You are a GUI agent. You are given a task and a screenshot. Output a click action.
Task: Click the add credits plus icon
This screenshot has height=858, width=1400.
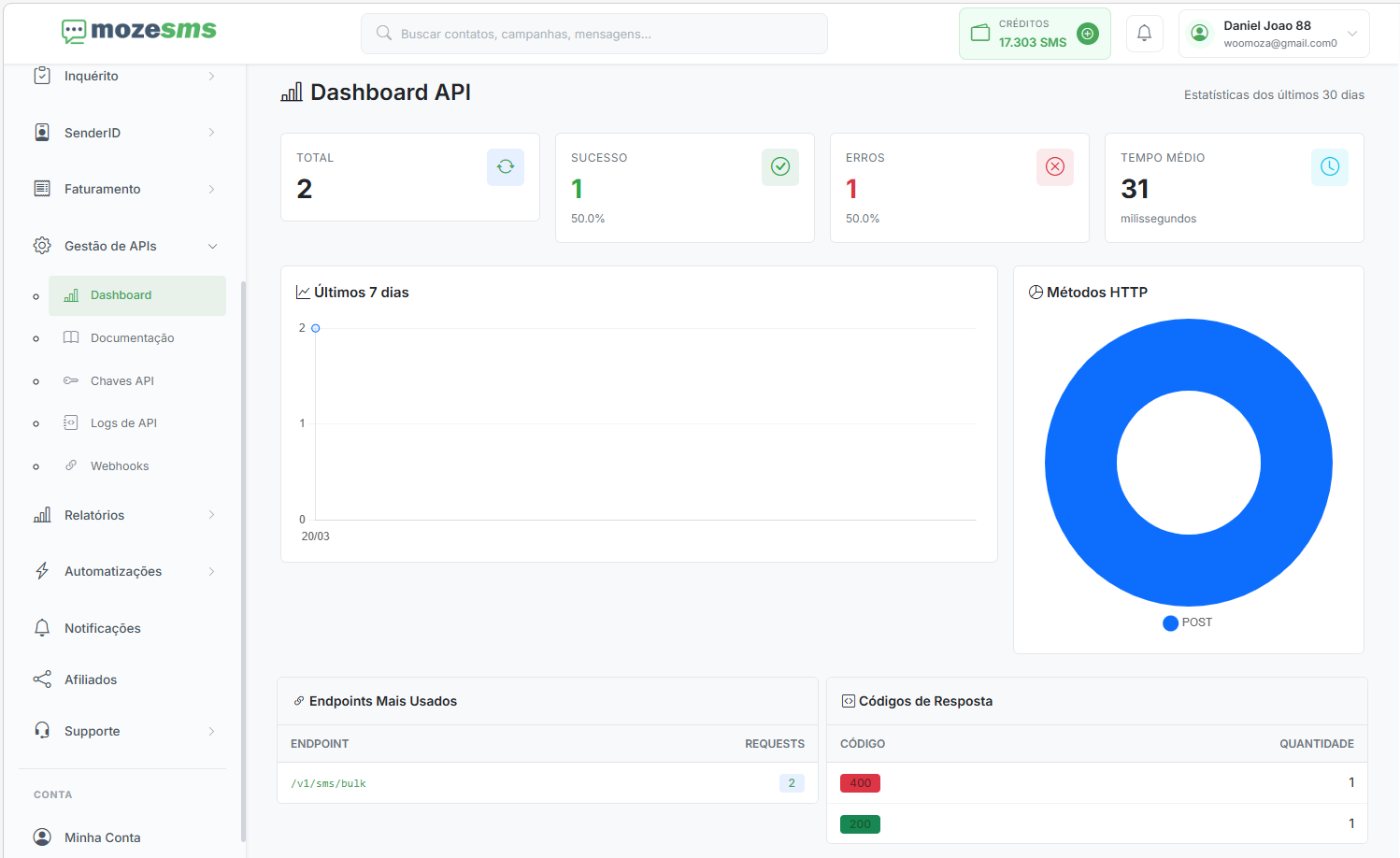[x=1087, y=34]
